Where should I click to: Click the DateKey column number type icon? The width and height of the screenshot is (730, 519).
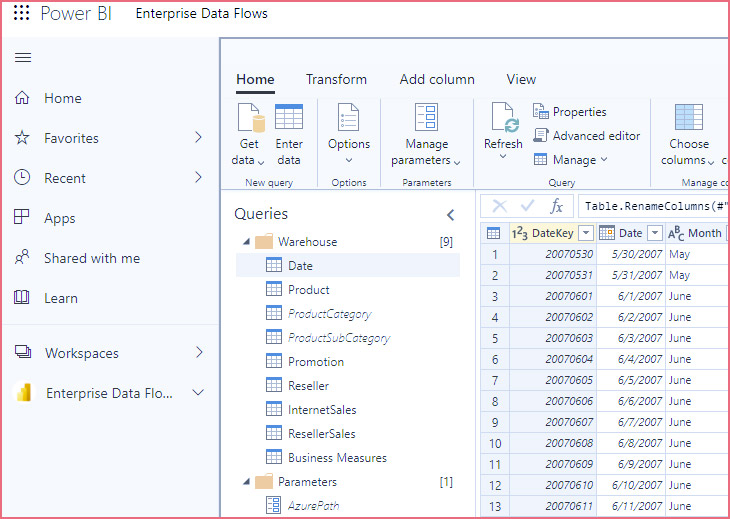coord(520,233)
